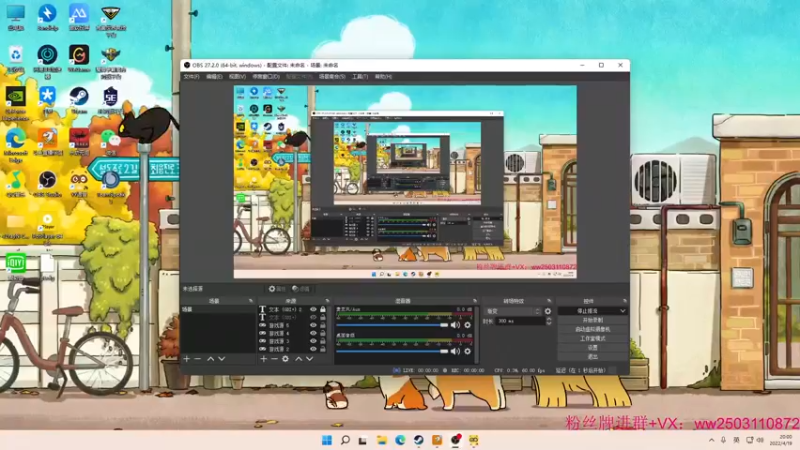
Task: Adjust the 桌面音频 volume slider
Action: (x=392, y=351)
